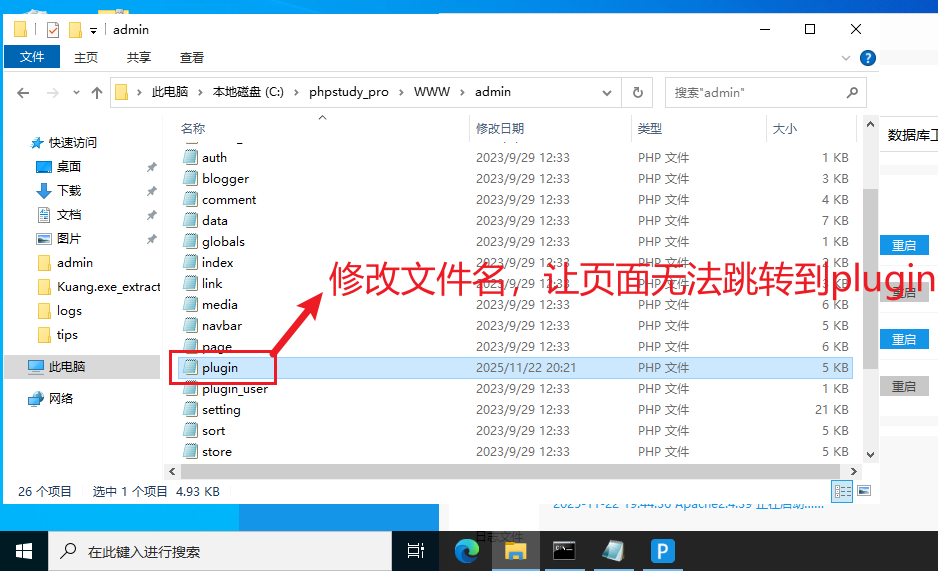938x571 pixels.
Task: Open the Windows Start menu
Action: (x=24, y=551)
